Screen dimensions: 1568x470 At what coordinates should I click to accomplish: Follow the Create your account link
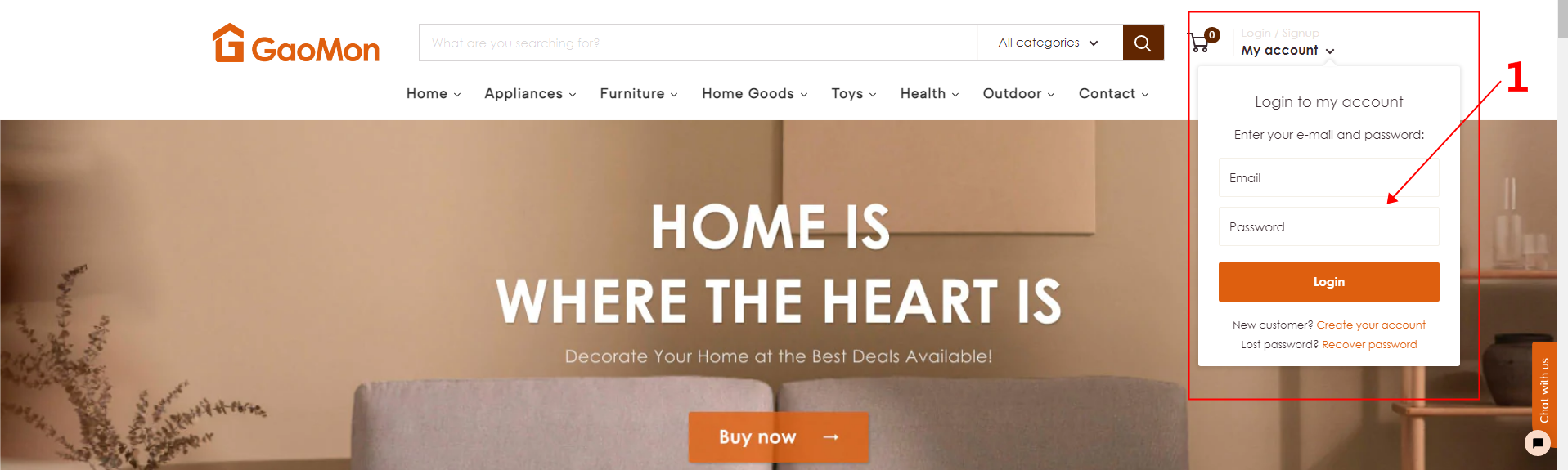point(1371,325)
